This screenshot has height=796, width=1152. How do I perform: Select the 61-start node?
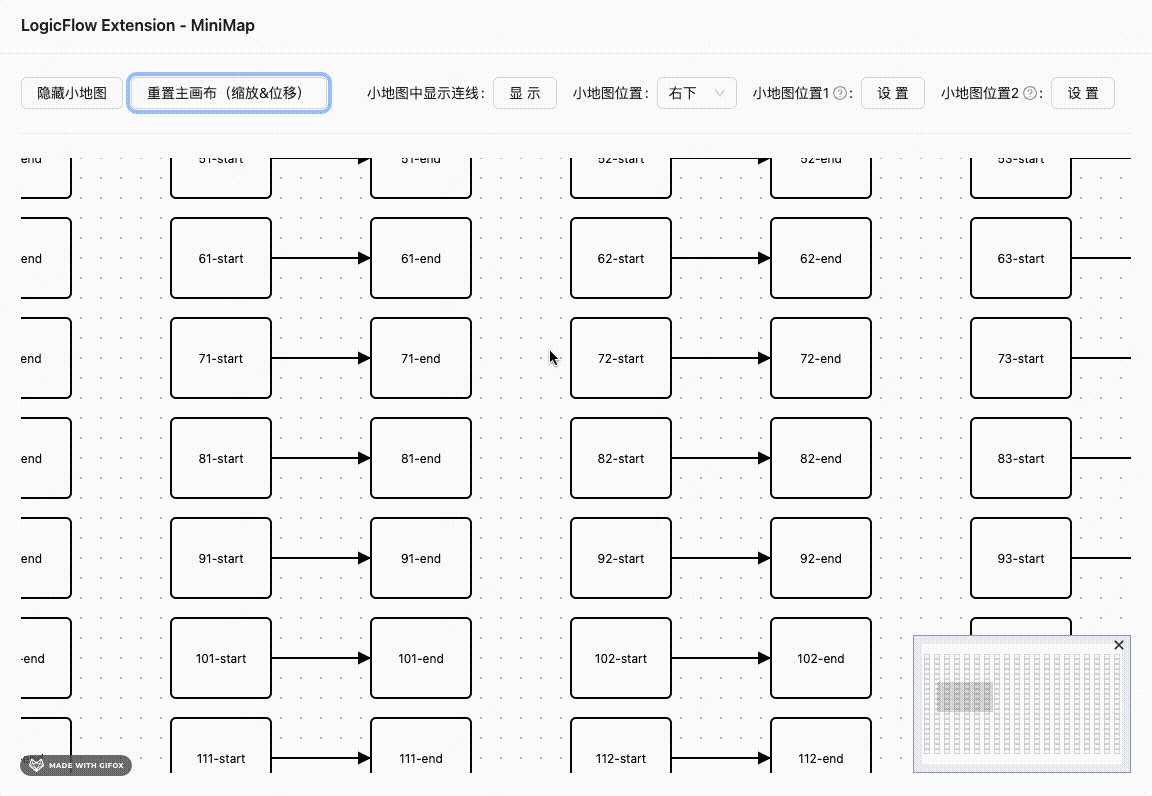pos(221,258)
